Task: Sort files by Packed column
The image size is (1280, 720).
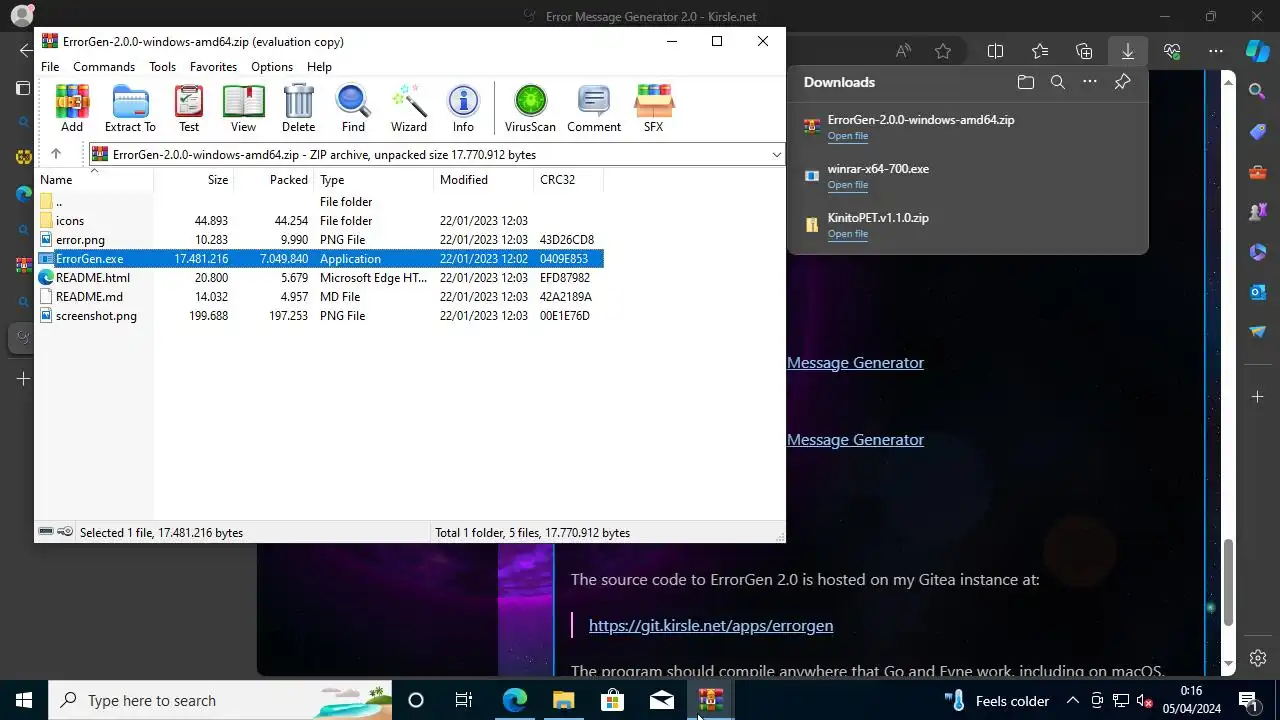Action: pos(273,180)
